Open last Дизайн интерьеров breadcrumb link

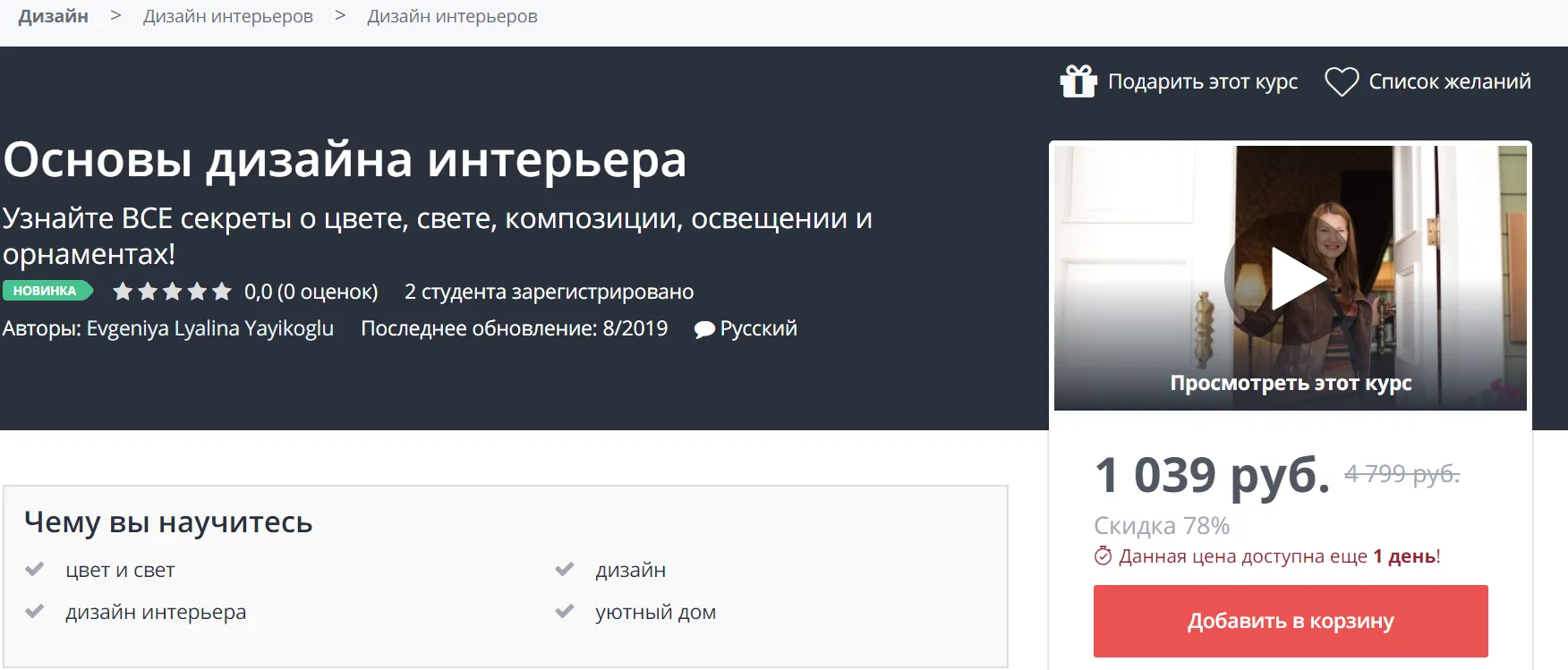tap(452, 16)
